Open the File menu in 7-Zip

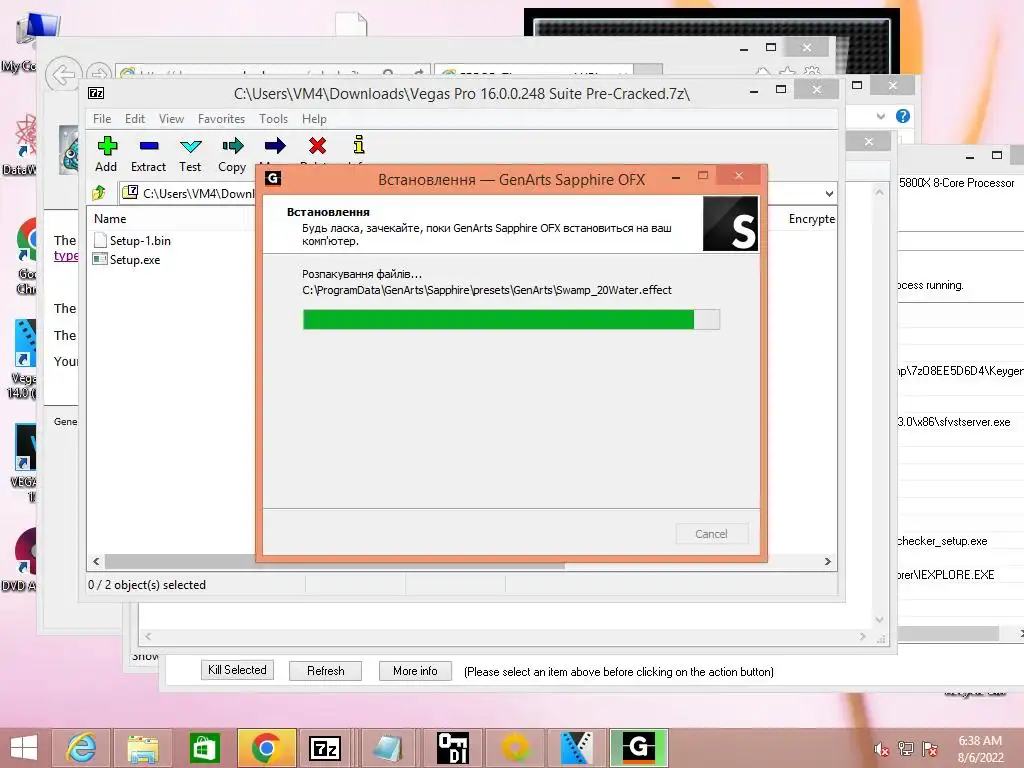coord(102,119)
